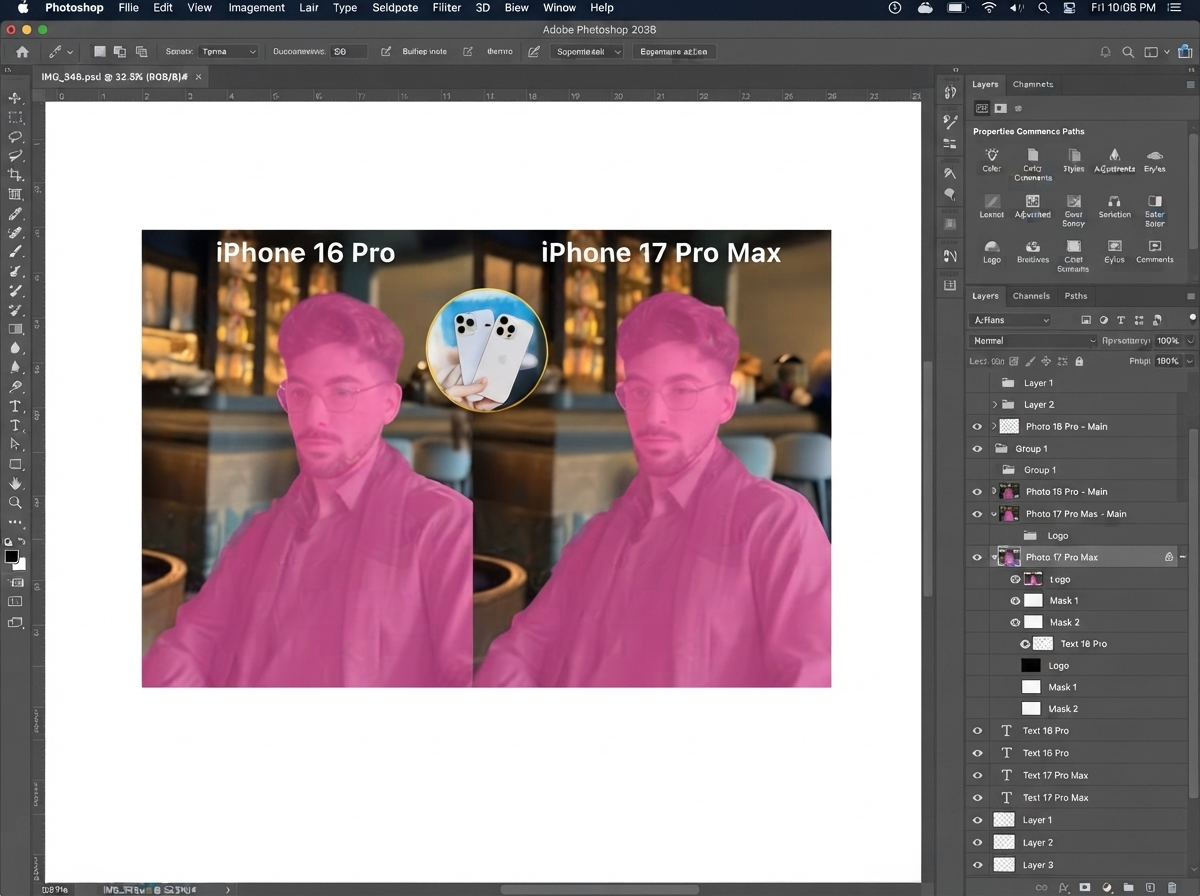Viewport: 1200px width, 896px height.
Task: Select the Rectangular Marquee tool
Action: point(15,117)
